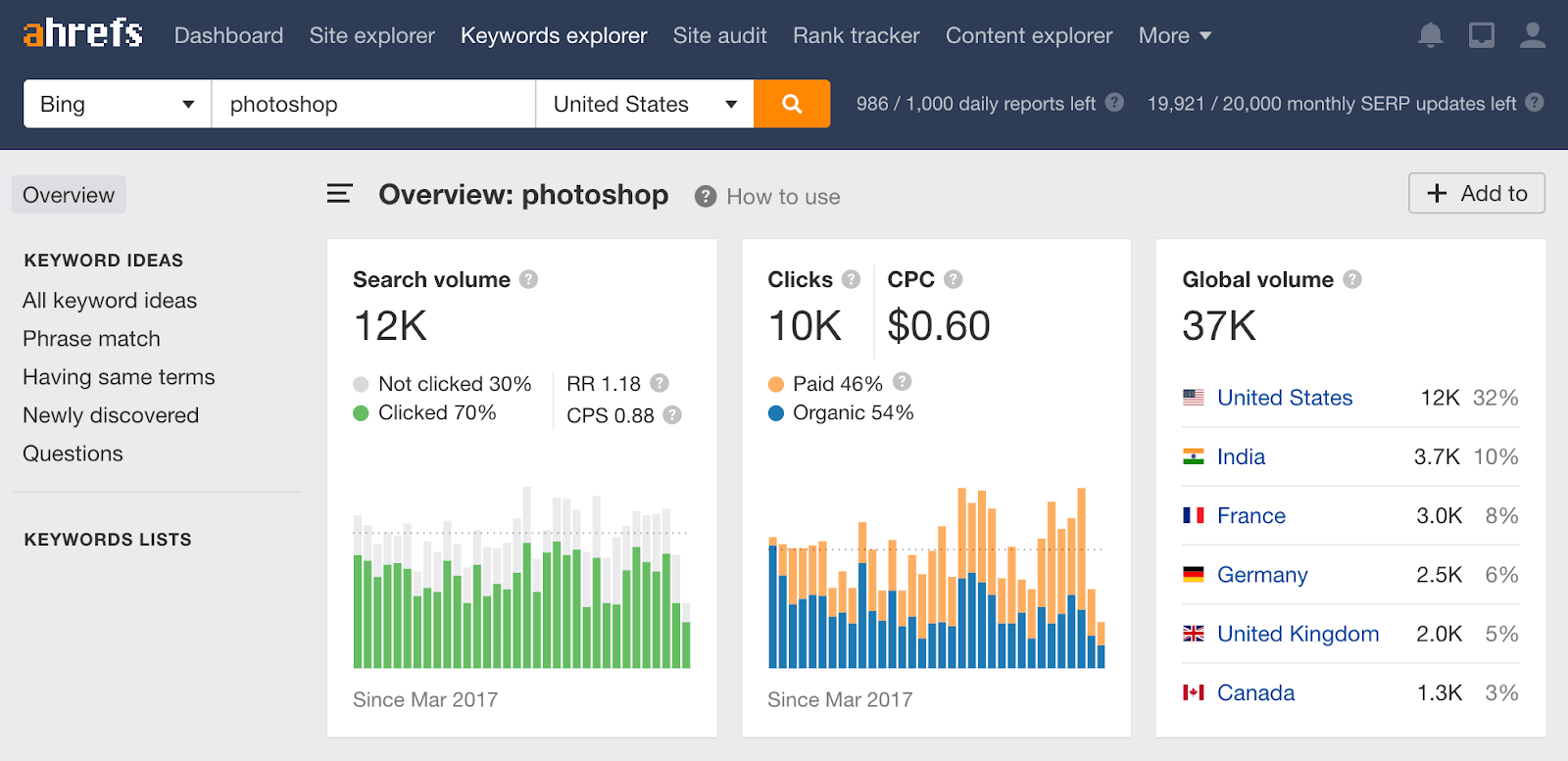Click the question mark beside How to use
This screenshot has height=761, width=1568.
pyautogui.click(x=706, y=197)
